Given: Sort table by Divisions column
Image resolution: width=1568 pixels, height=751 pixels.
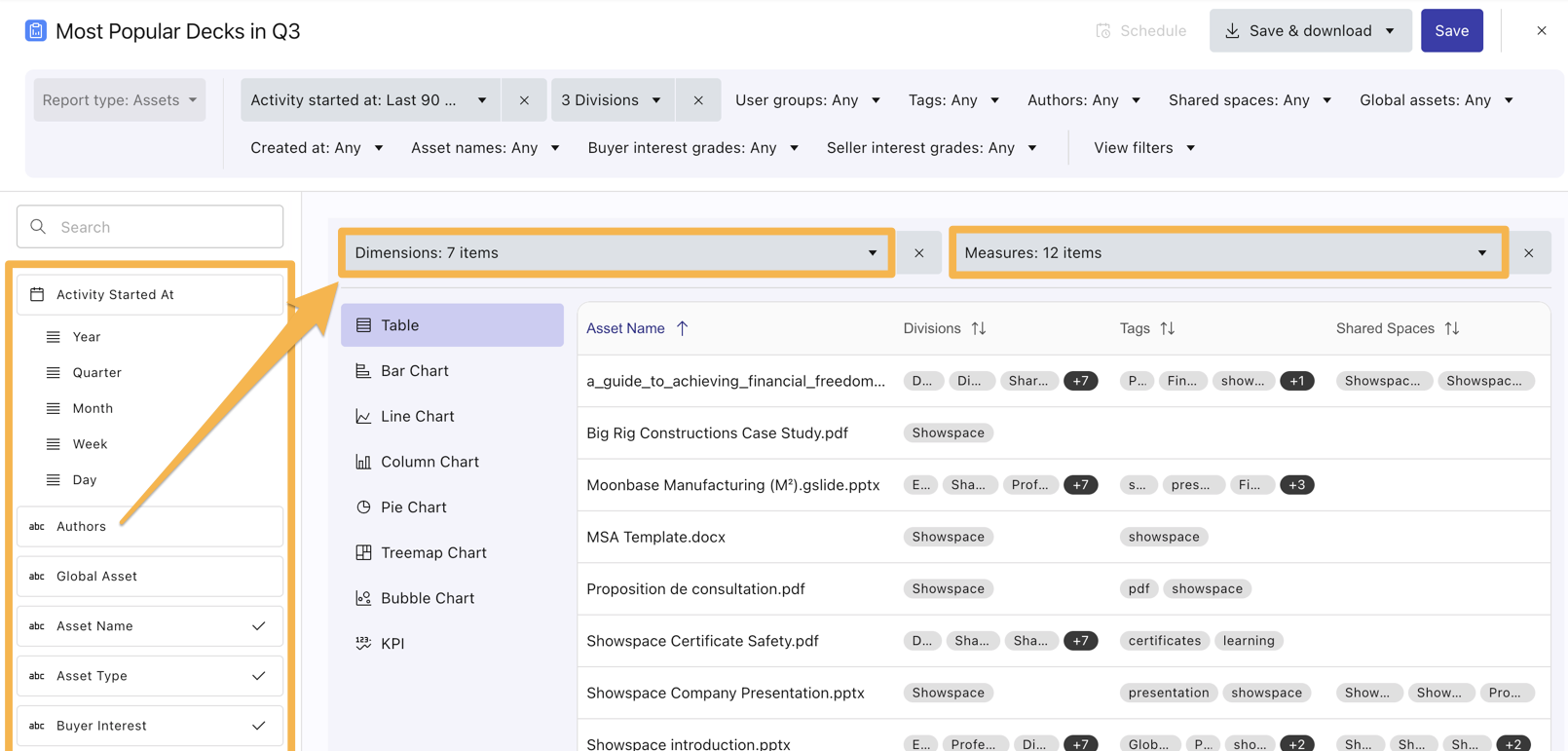Looking at the screenshot, I should 978,328.
